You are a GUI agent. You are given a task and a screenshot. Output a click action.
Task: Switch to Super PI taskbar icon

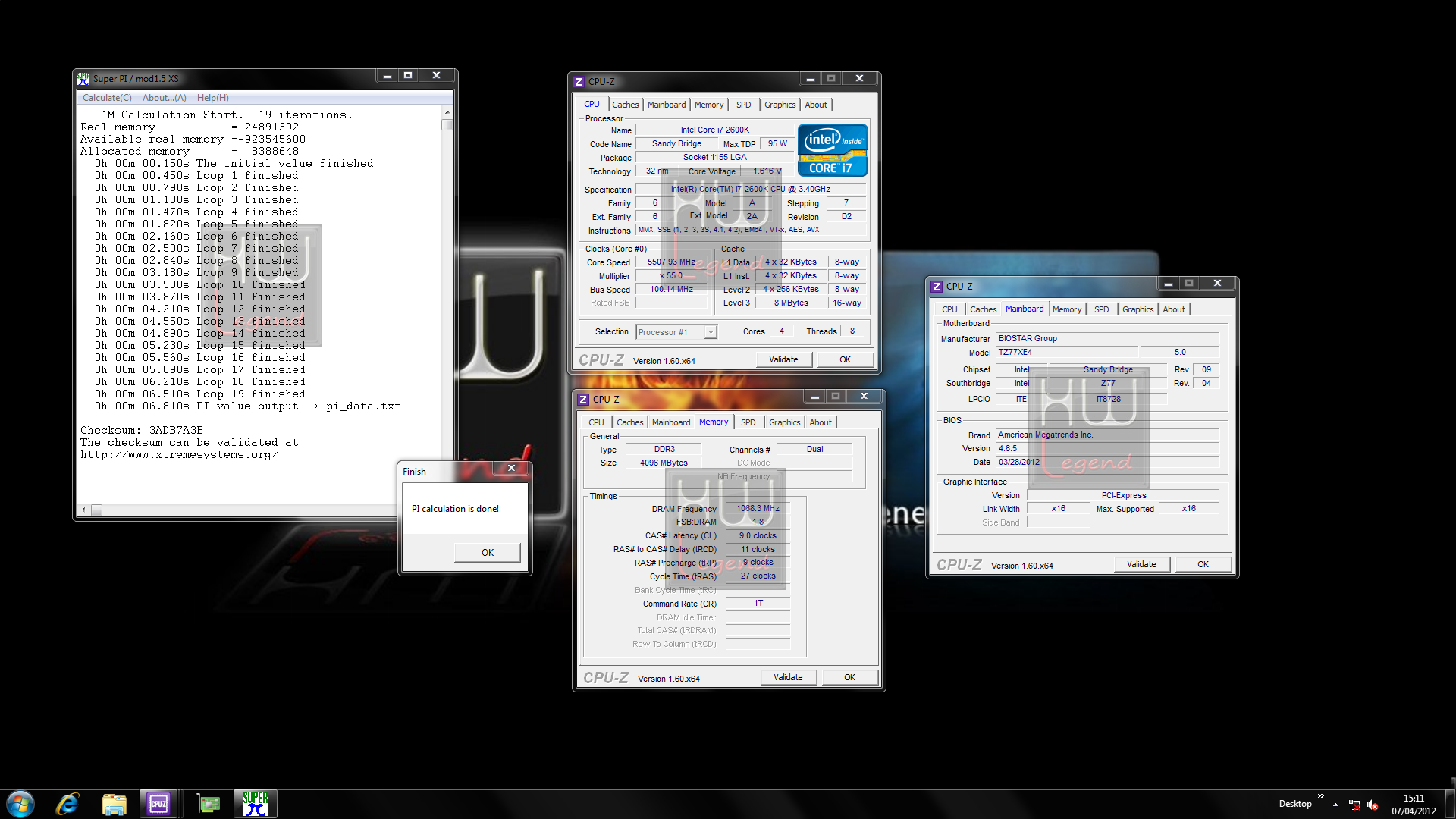pos(256,804)
